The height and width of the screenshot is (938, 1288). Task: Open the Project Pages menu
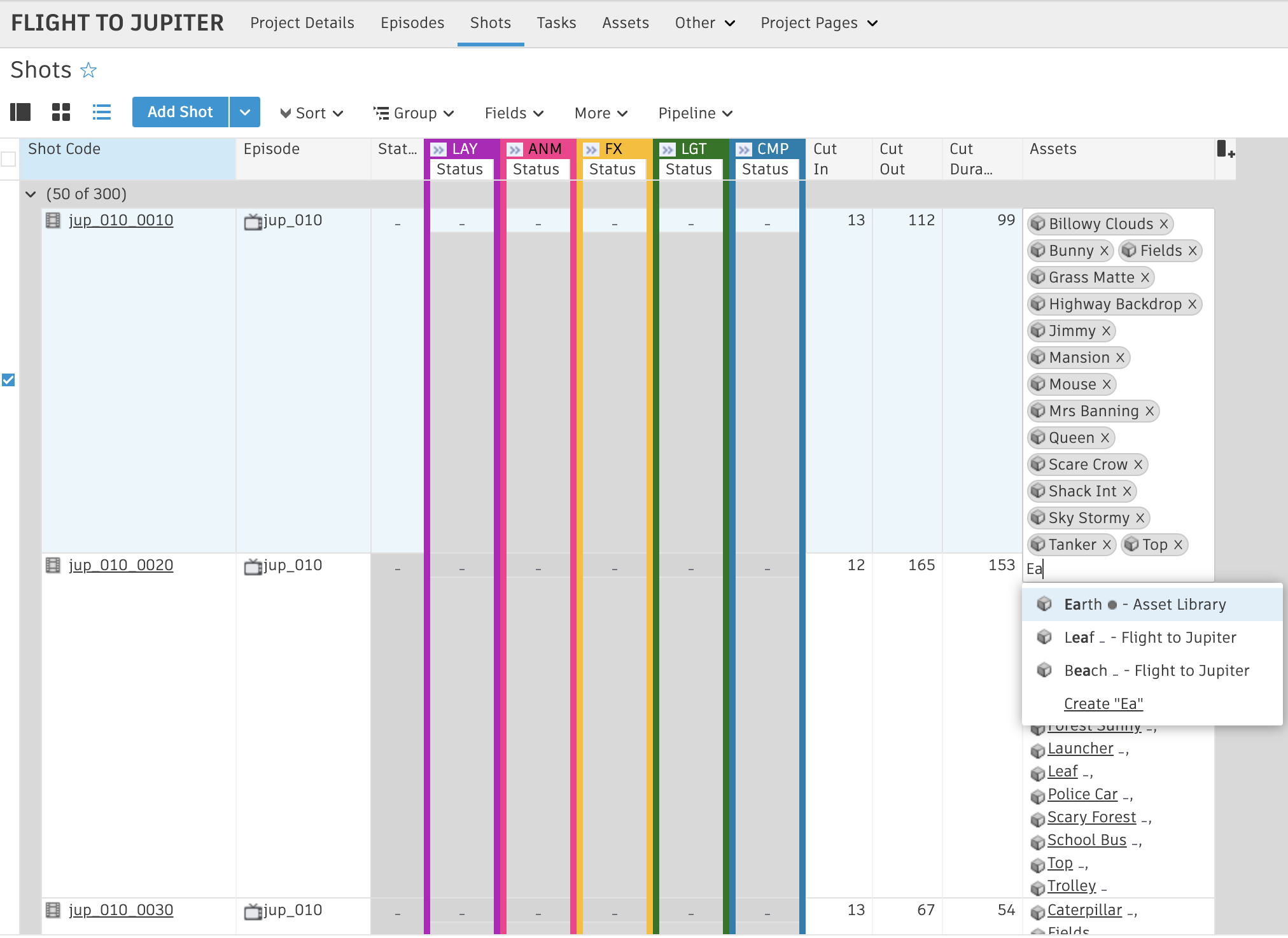[x=819, y=23]
